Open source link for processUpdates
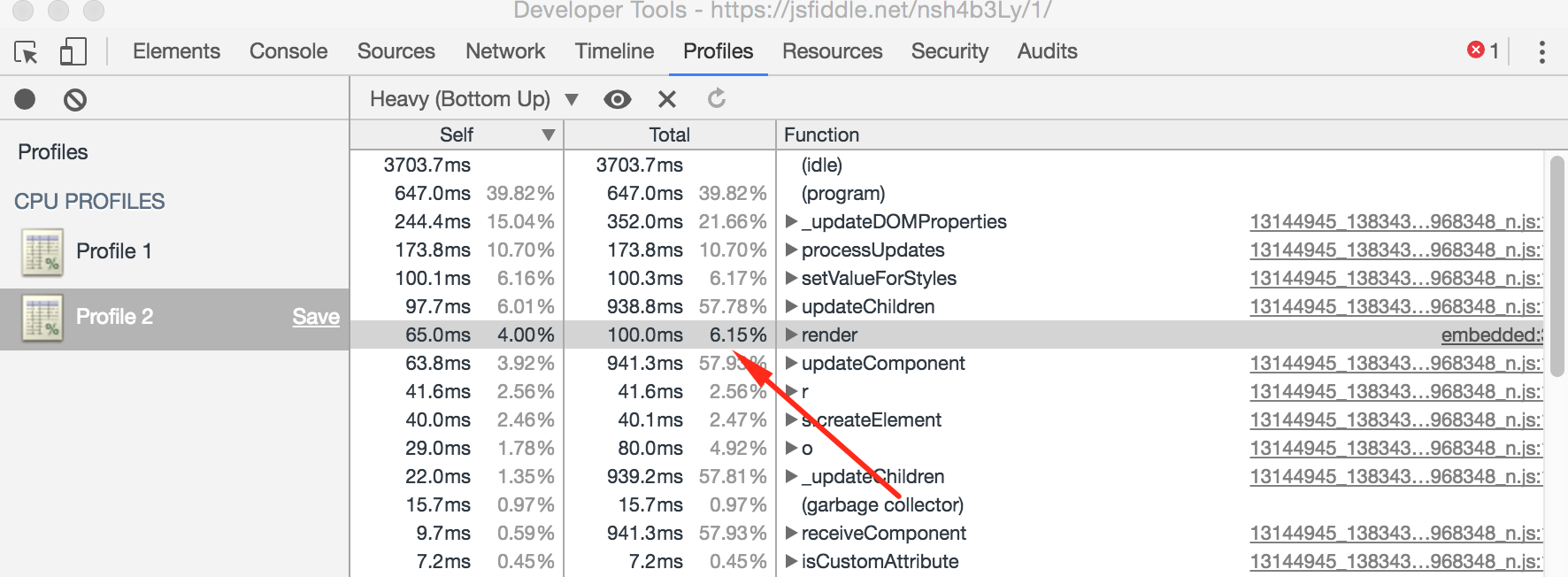 (x=1395, y=250)
